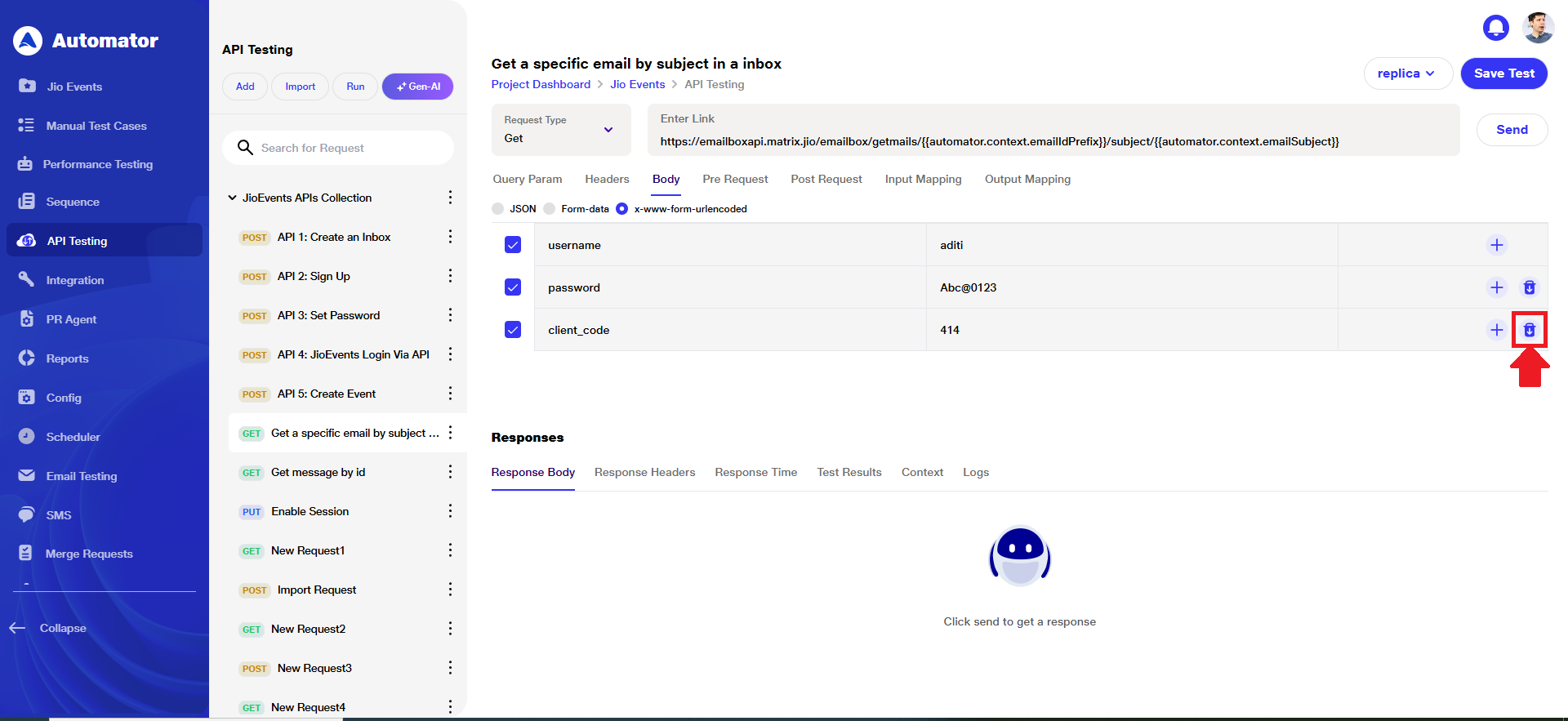
Task: Open options menu for API 2: Sign Up
Action: (450, 276)
